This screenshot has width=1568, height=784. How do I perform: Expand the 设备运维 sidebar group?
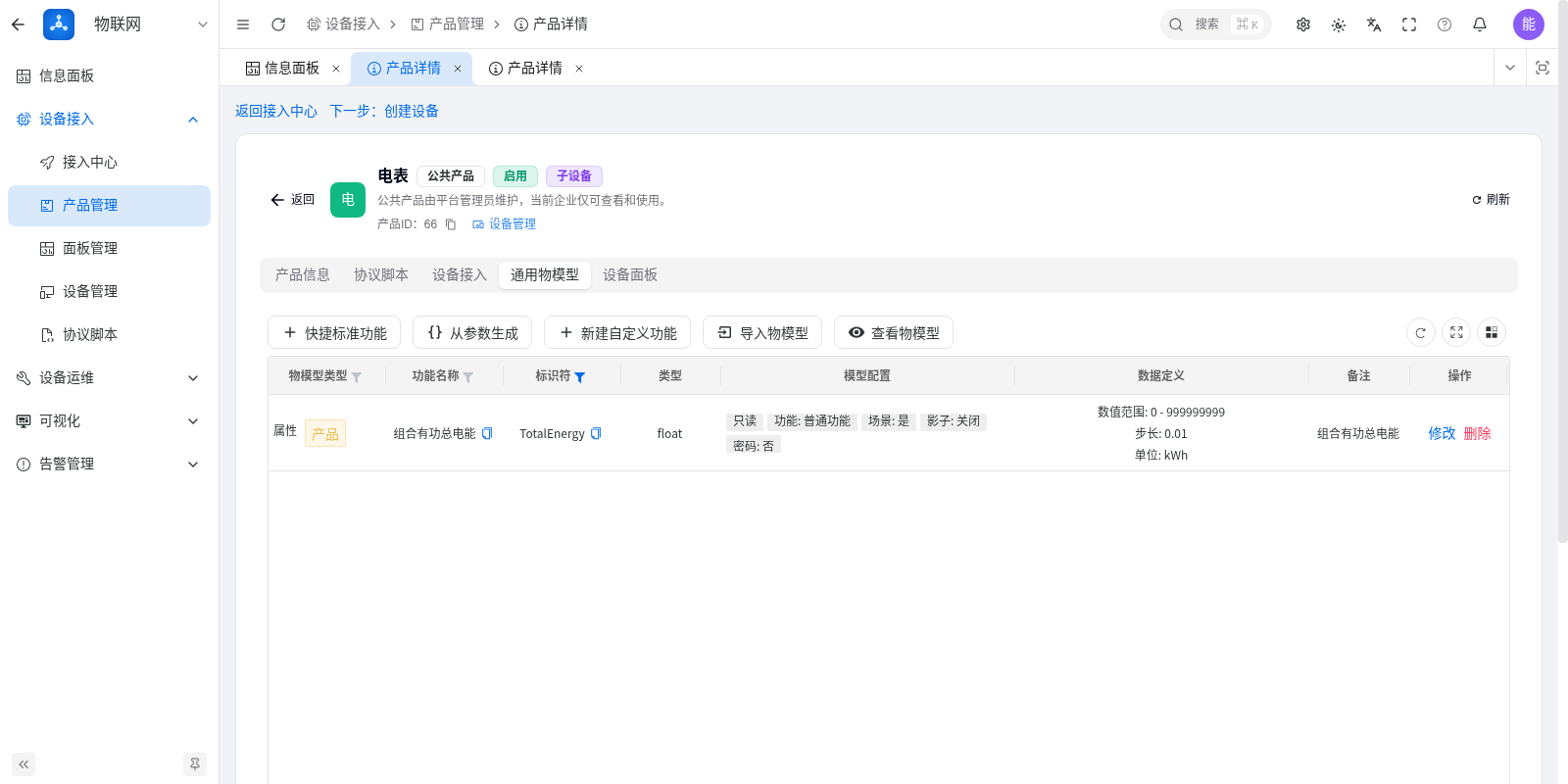coord(193,378)
